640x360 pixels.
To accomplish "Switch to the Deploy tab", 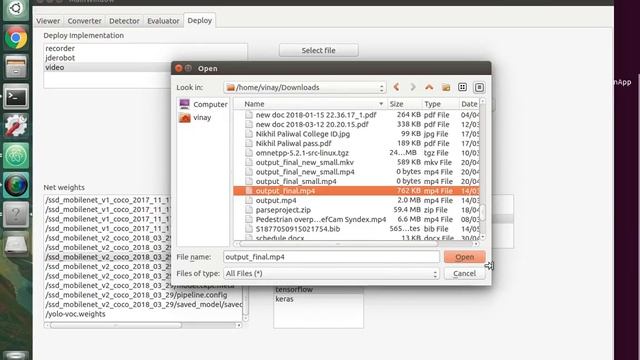I will 200,20.
